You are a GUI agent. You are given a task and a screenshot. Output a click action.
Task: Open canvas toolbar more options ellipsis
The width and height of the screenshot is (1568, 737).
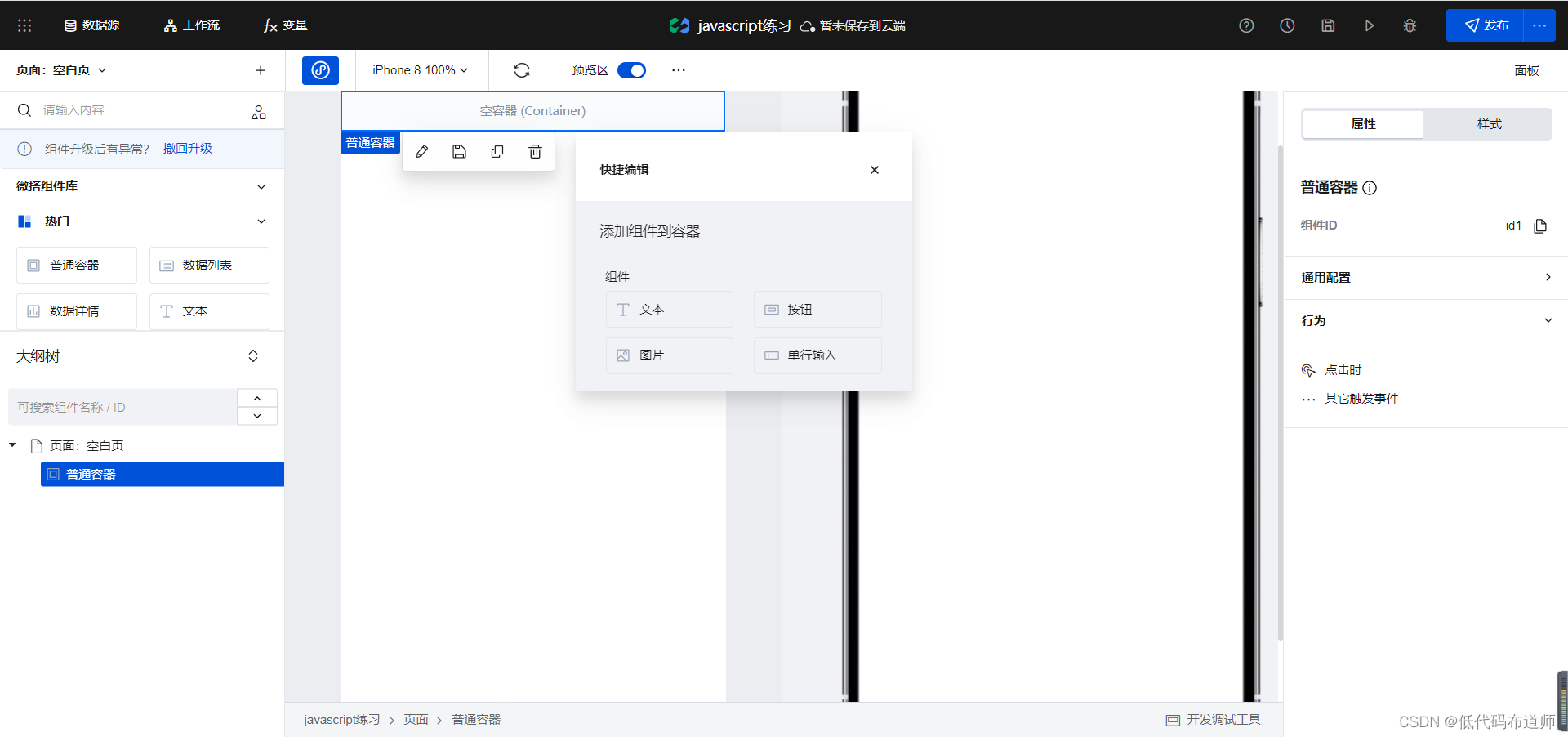click(x=679, y=70)
